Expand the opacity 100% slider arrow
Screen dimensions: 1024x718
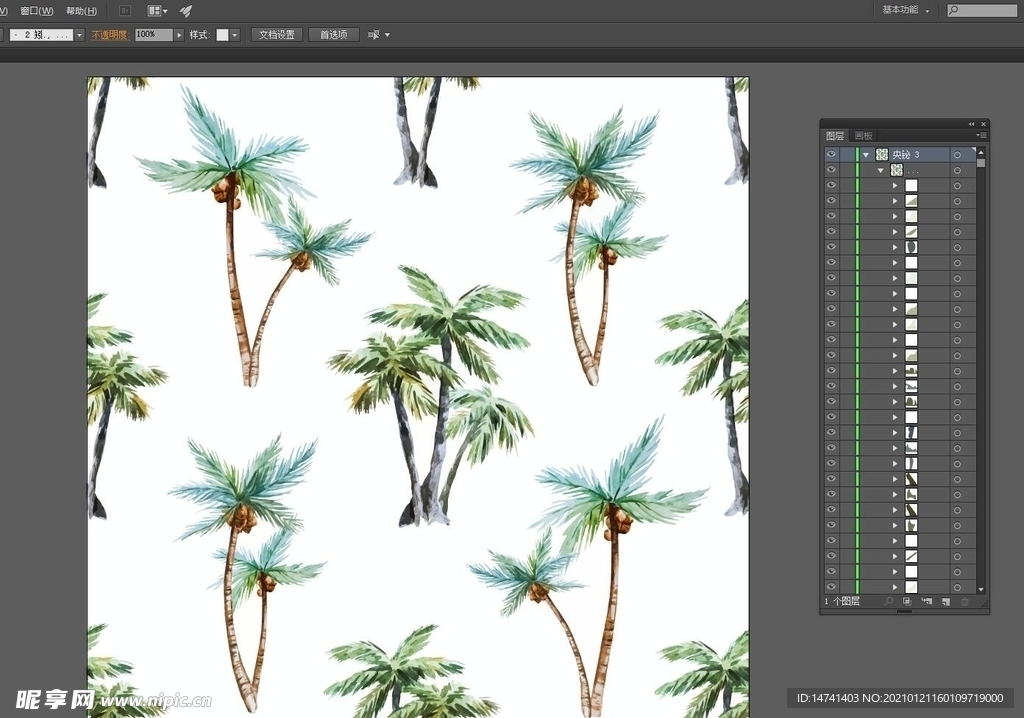[x=180, y=34]
